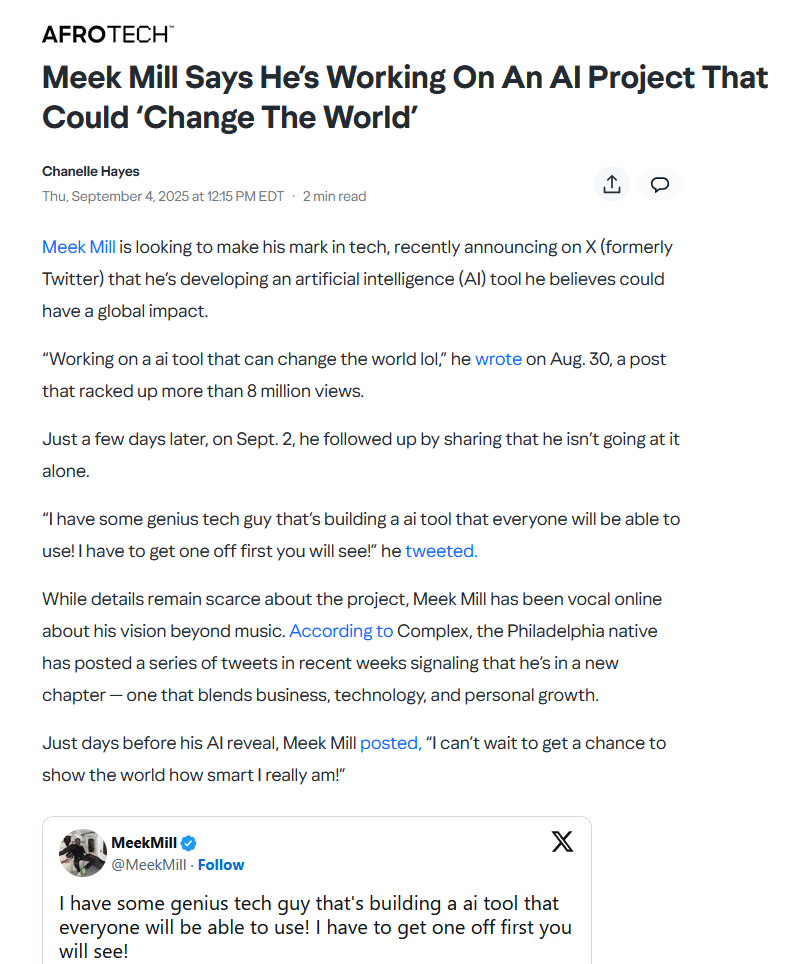Open MeekMill's profile avatar in tweet
The image size is (811, 964).
point(82,853)
